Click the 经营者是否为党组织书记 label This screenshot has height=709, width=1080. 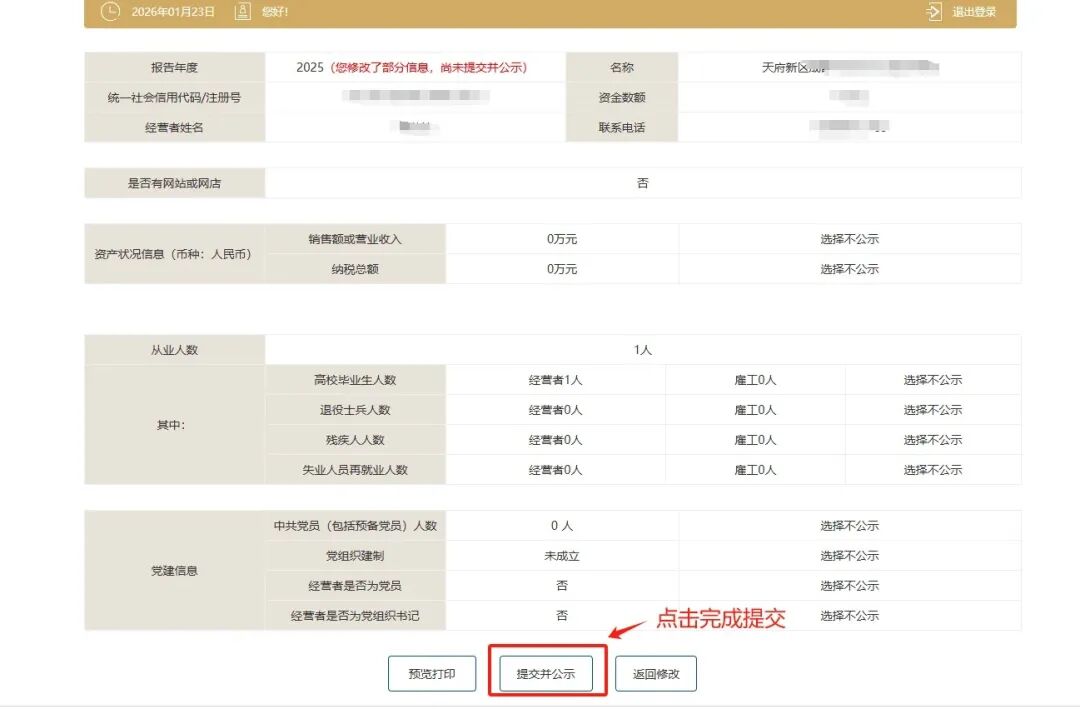pyautogui.click(x=355, y=616)
